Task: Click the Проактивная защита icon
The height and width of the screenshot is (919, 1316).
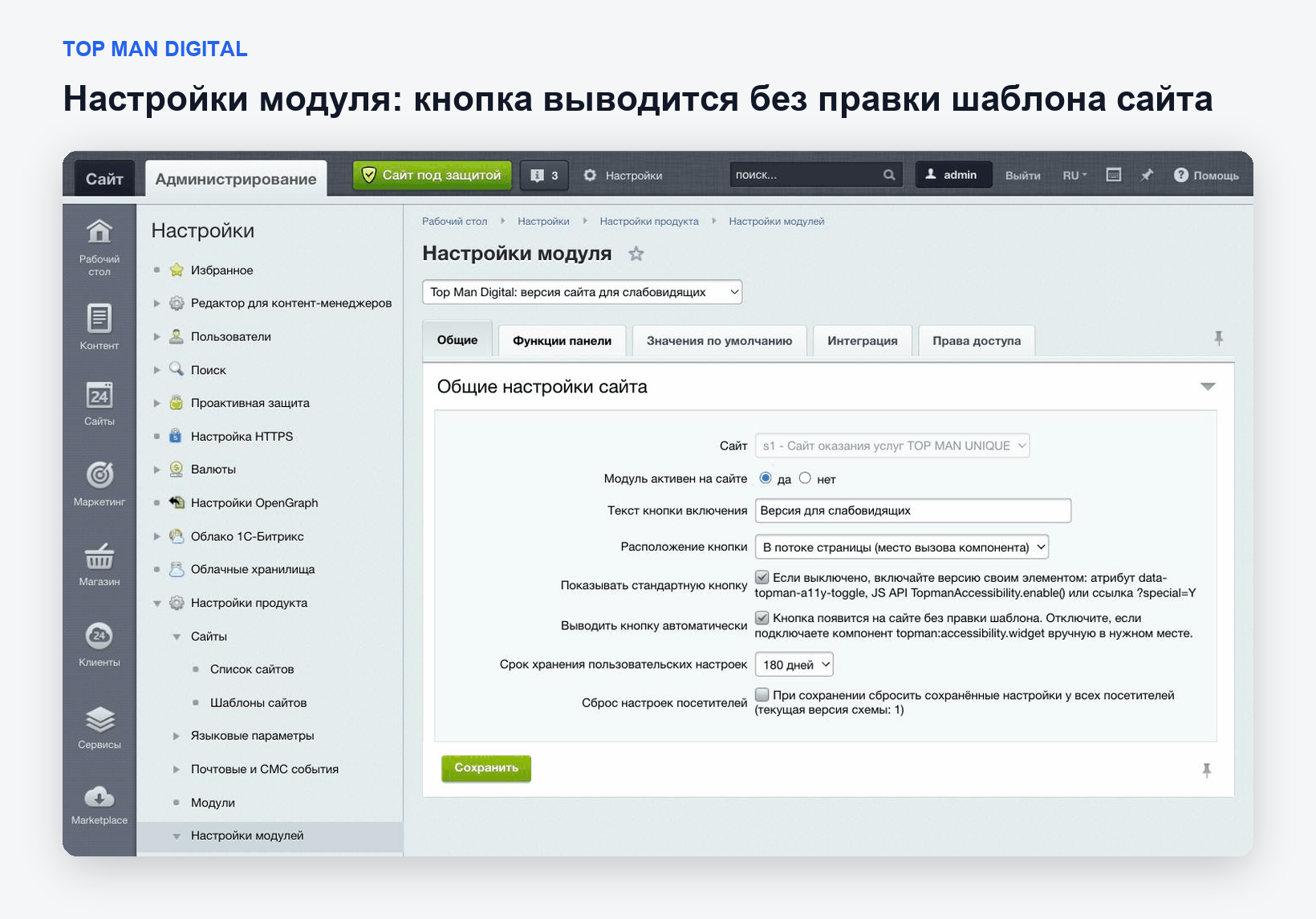Action: [x=177, y=403]
